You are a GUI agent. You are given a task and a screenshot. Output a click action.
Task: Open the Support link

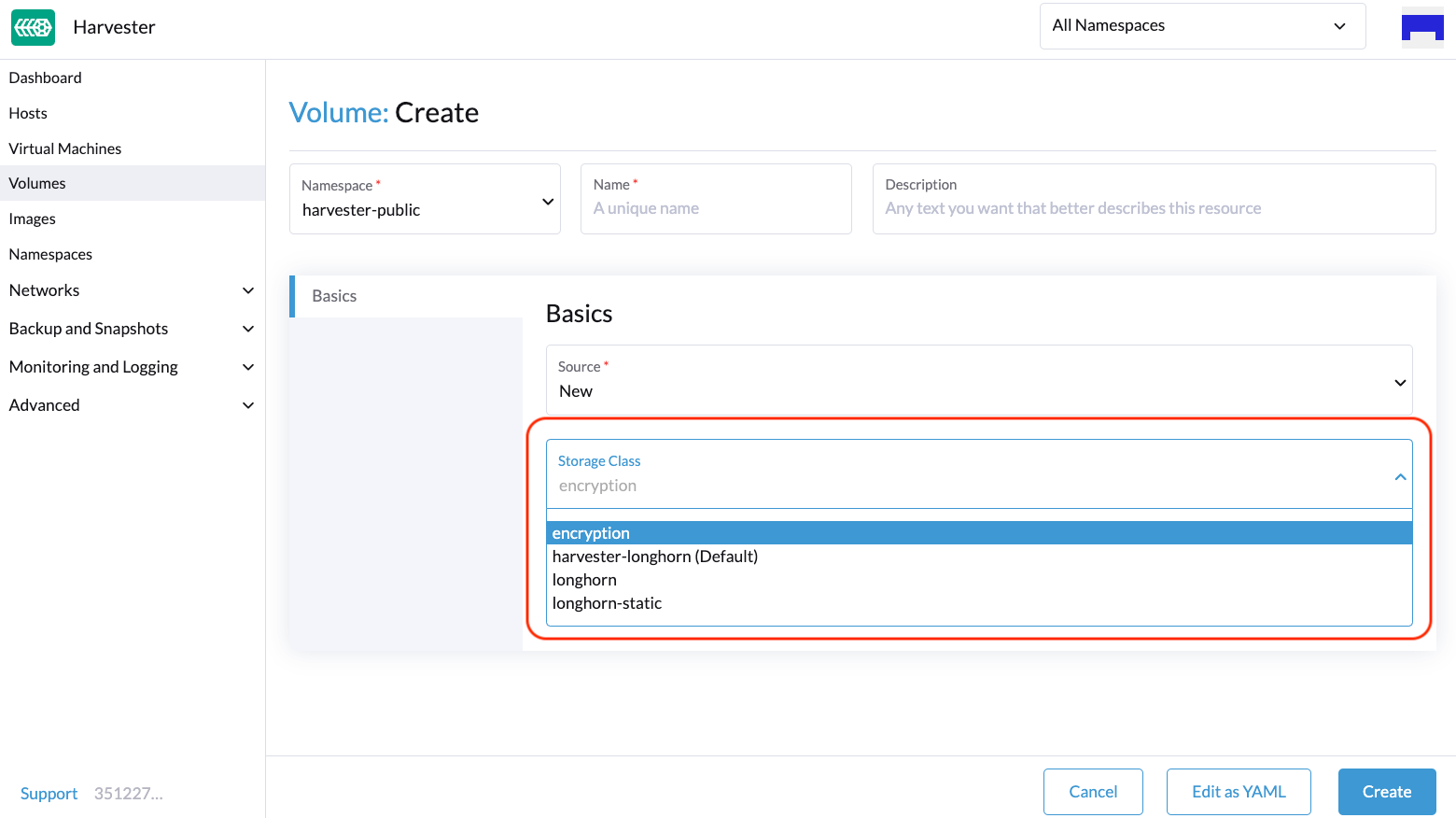(x=49, y=794)
